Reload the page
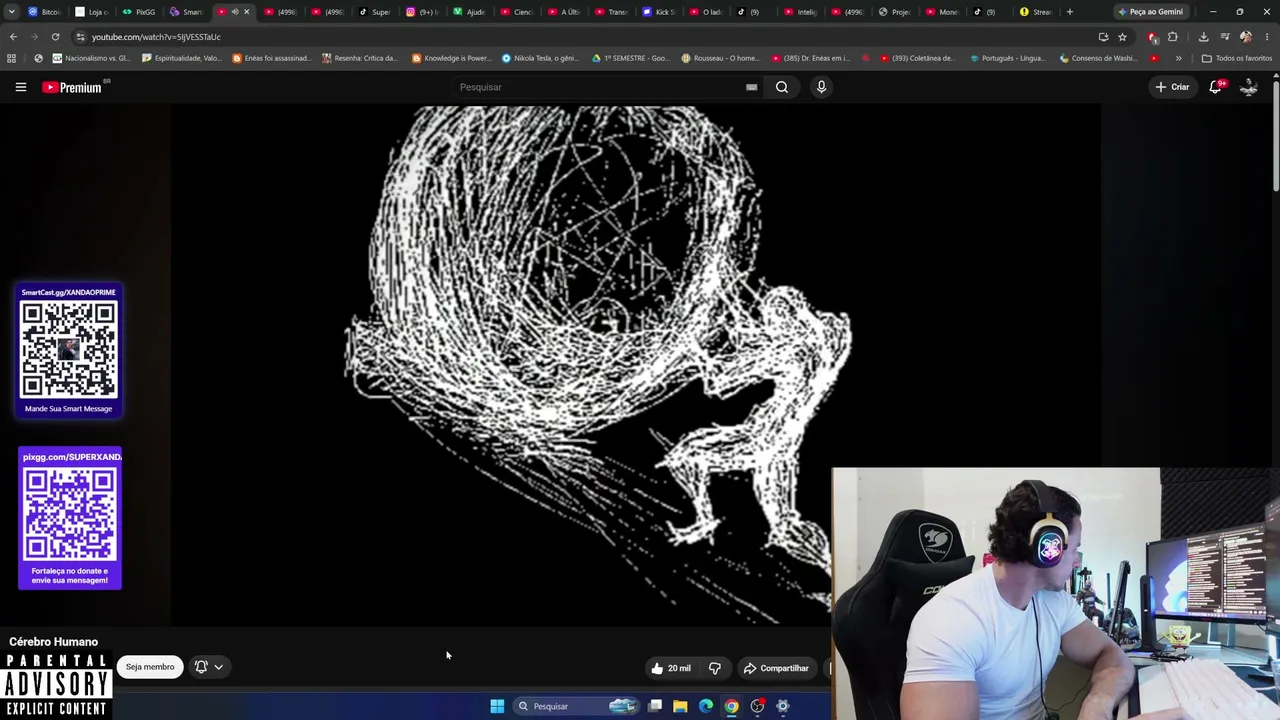 (55, 37)
